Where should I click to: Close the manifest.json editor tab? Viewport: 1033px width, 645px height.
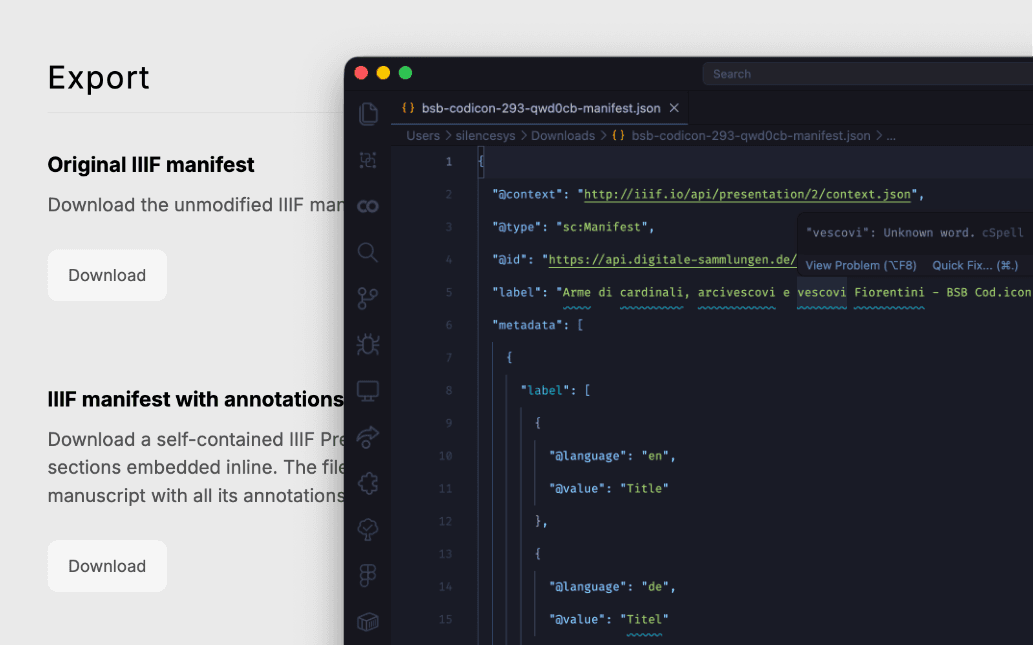(x=674, y=107)
